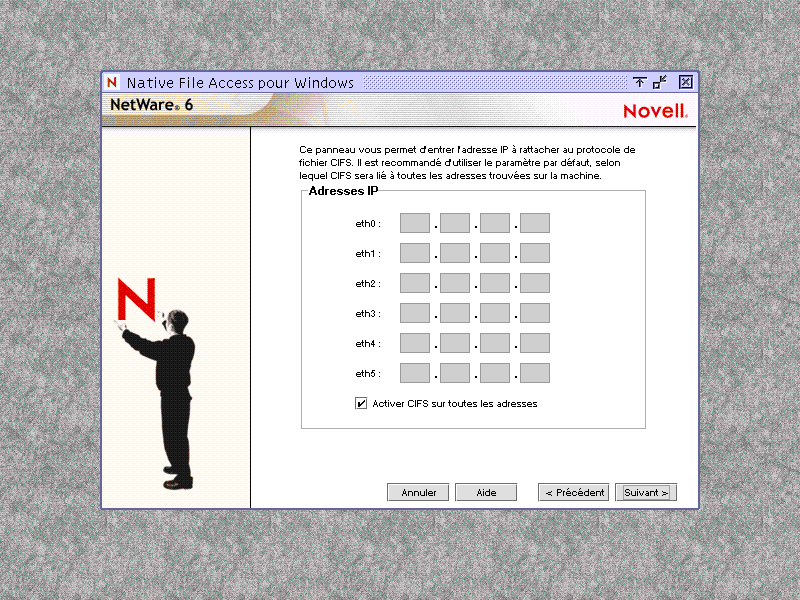
Task: Click the window title Native File Access pour Windows
Action: click(x=240, y=83)
